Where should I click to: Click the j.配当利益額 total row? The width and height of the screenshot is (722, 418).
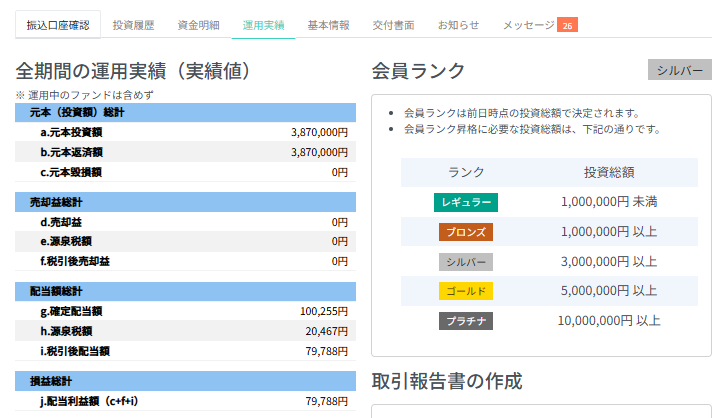(x=186, y=401)
